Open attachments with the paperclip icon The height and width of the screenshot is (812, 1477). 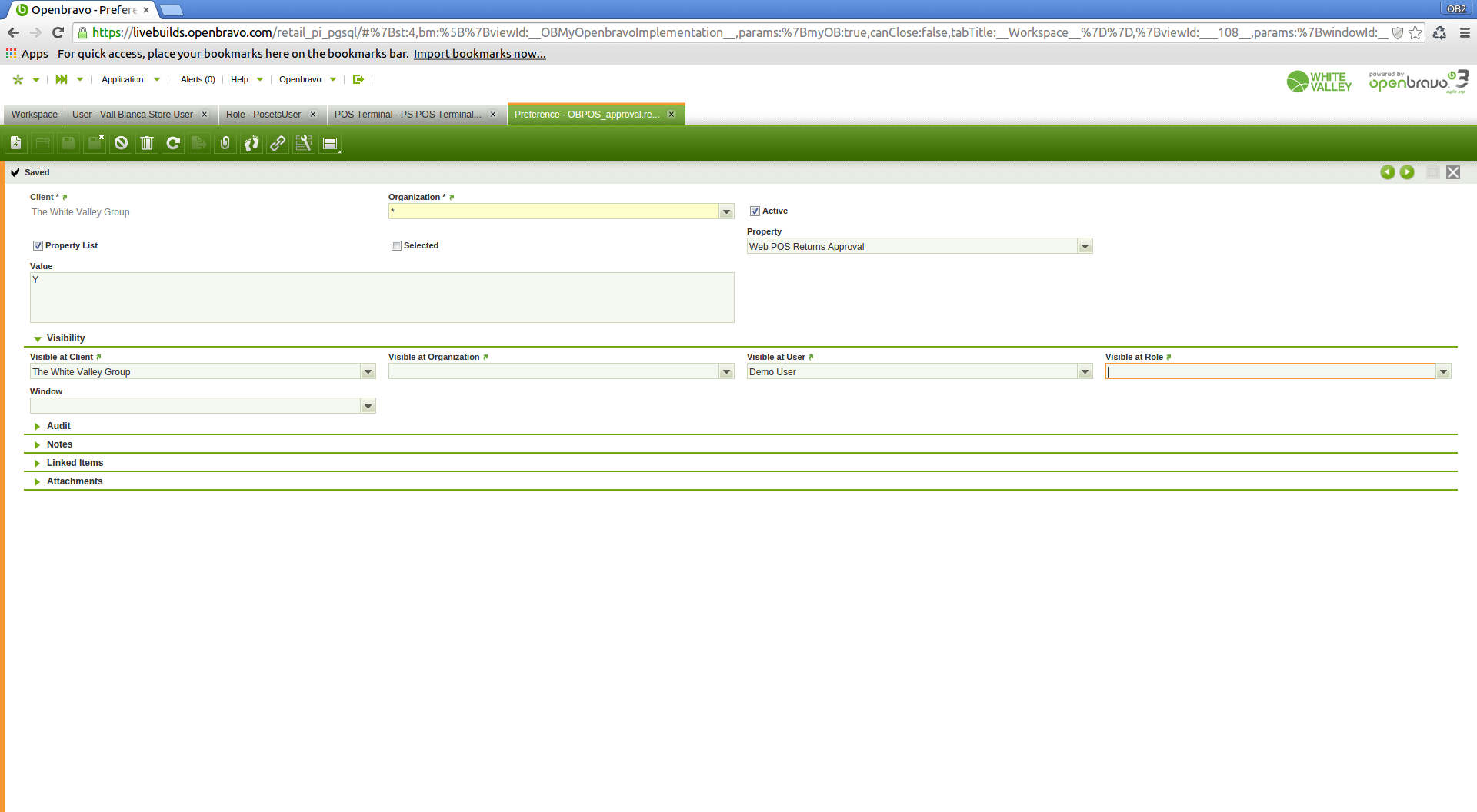click(x=225, y=143)
